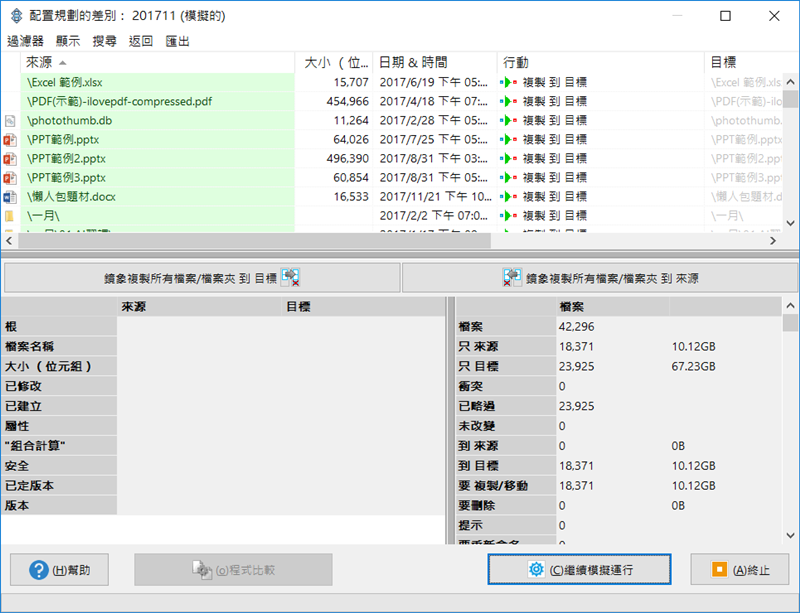Click the 幫助 help button
800x613 pixels.
(x=59, y=570)
